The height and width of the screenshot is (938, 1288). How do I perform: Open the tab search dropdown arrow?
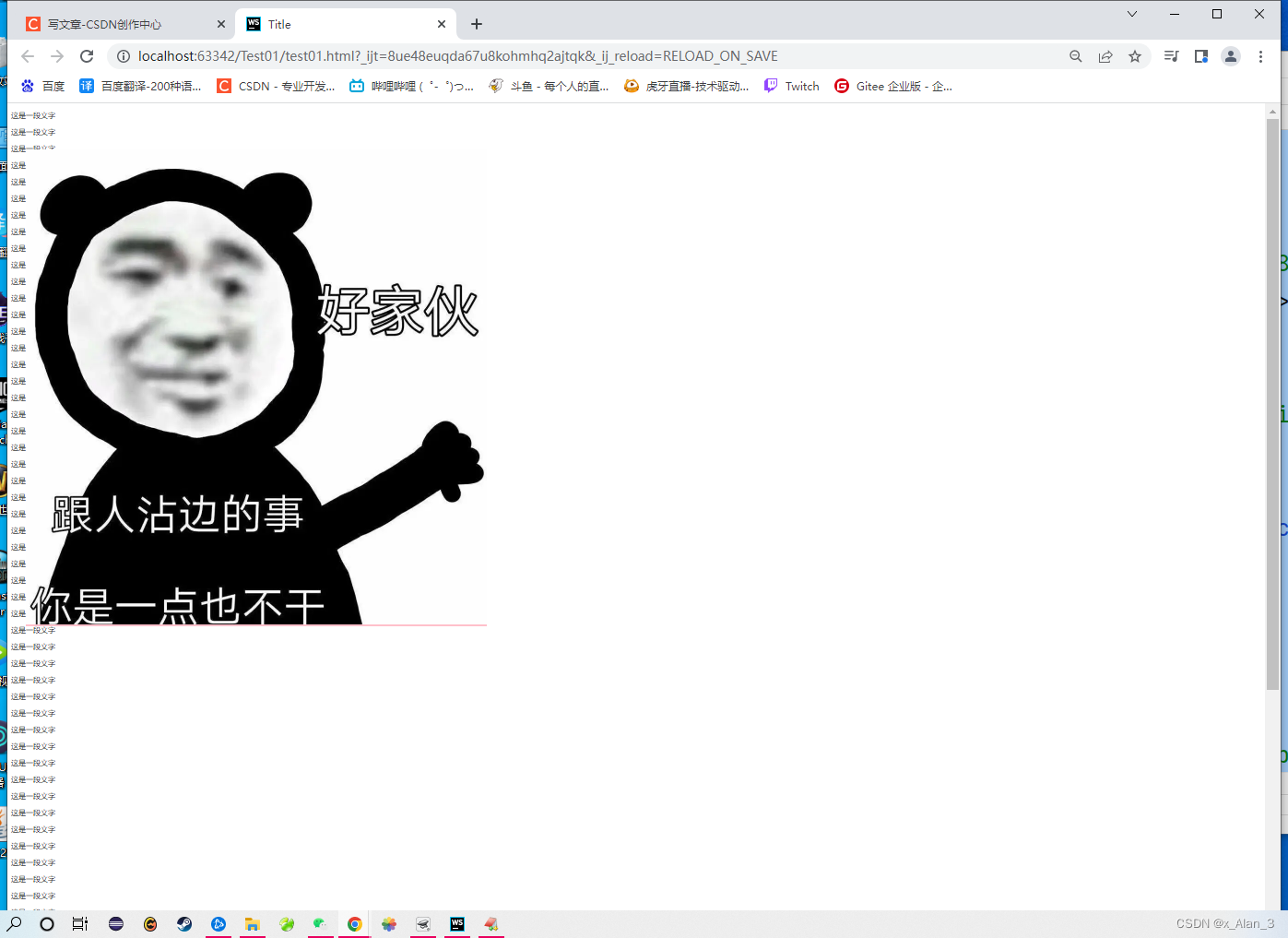coord(1132,14)
